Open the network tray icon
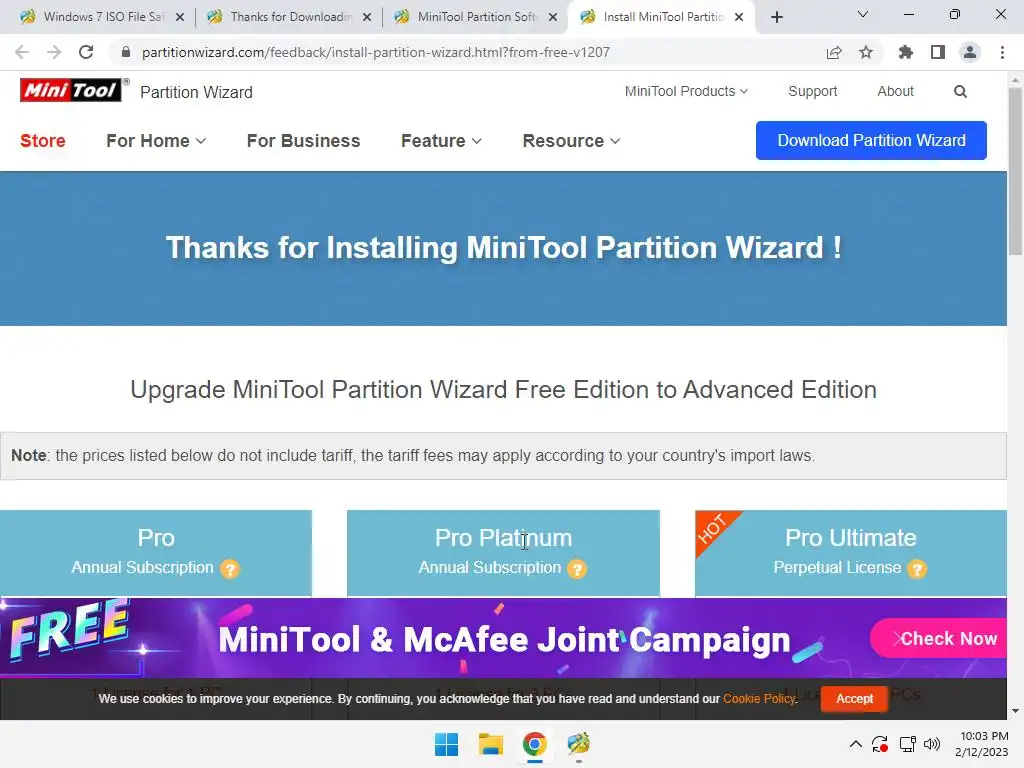Screen dimensions: 1024x768 (x=907, y=744)
